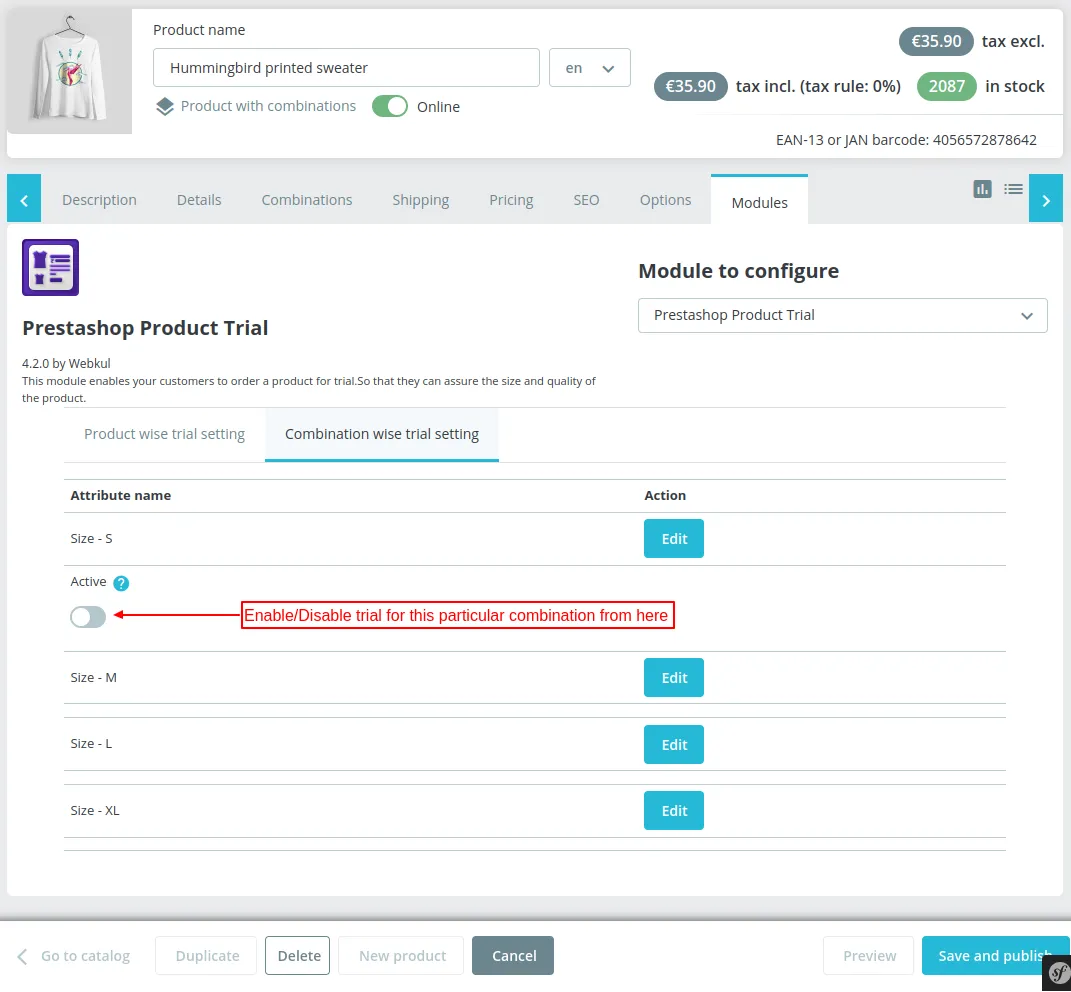The height and width of the screenshot is (992, 1071).
Task: Expand the Module to configure dropdown
Action: [x=842, y=315]
